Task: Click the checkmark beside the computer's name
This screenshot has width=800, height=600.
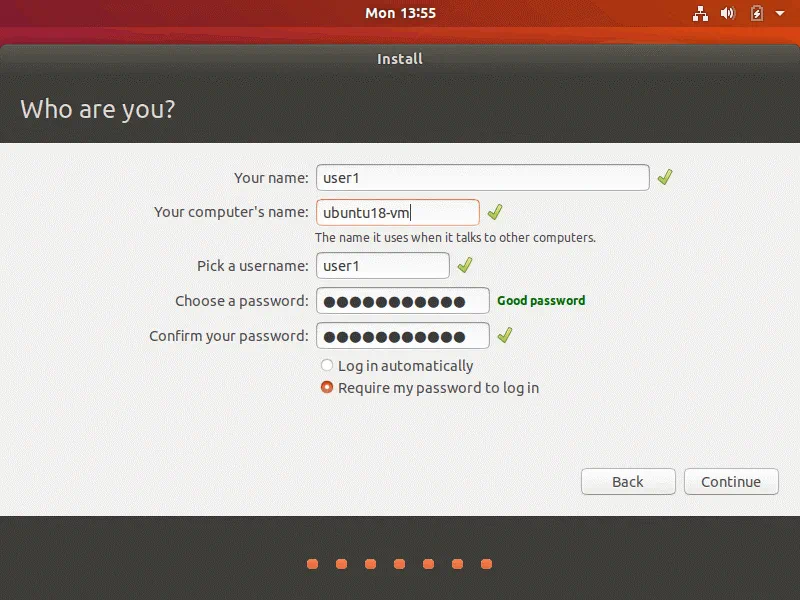Action: 493,212
